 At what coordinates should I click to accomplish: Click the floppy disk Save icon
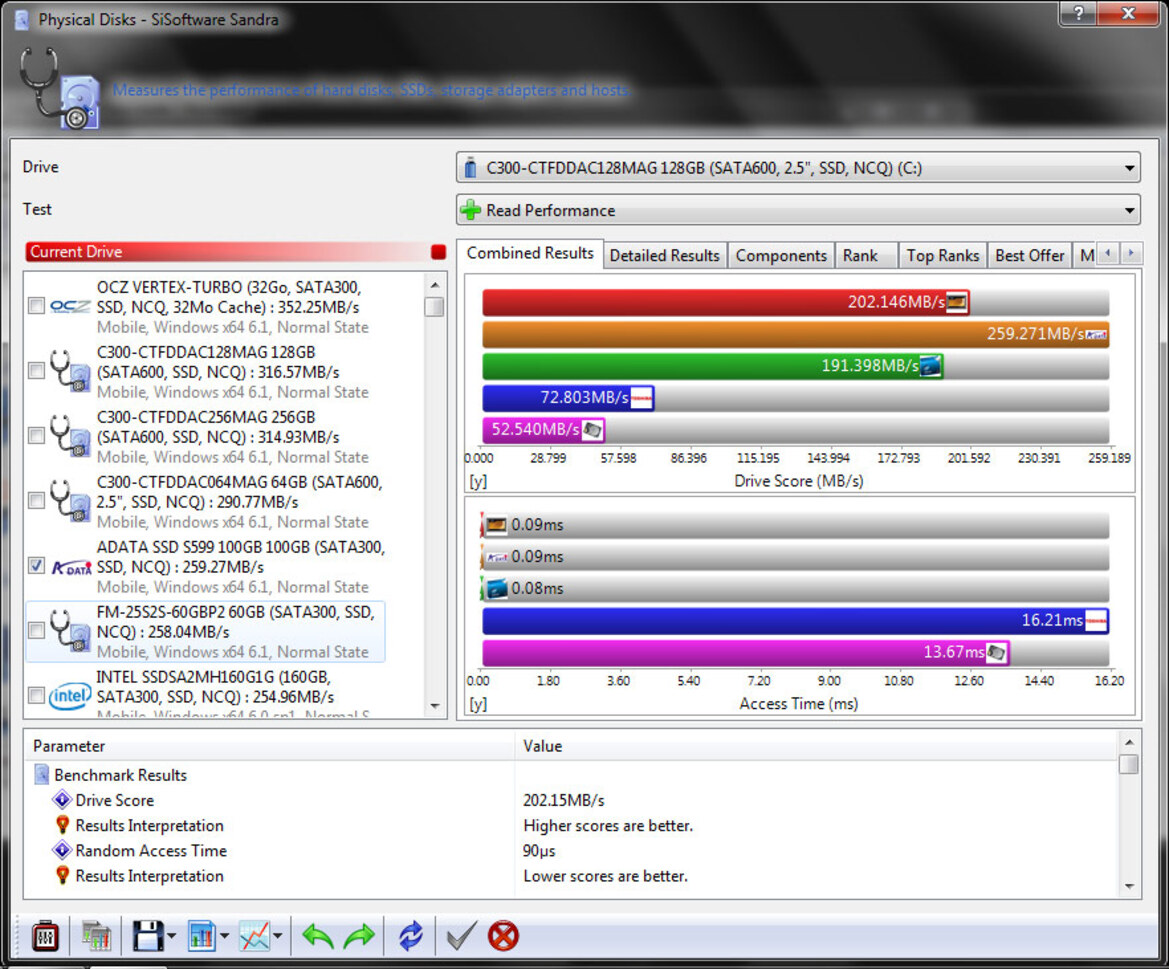(x=148, y=935)
